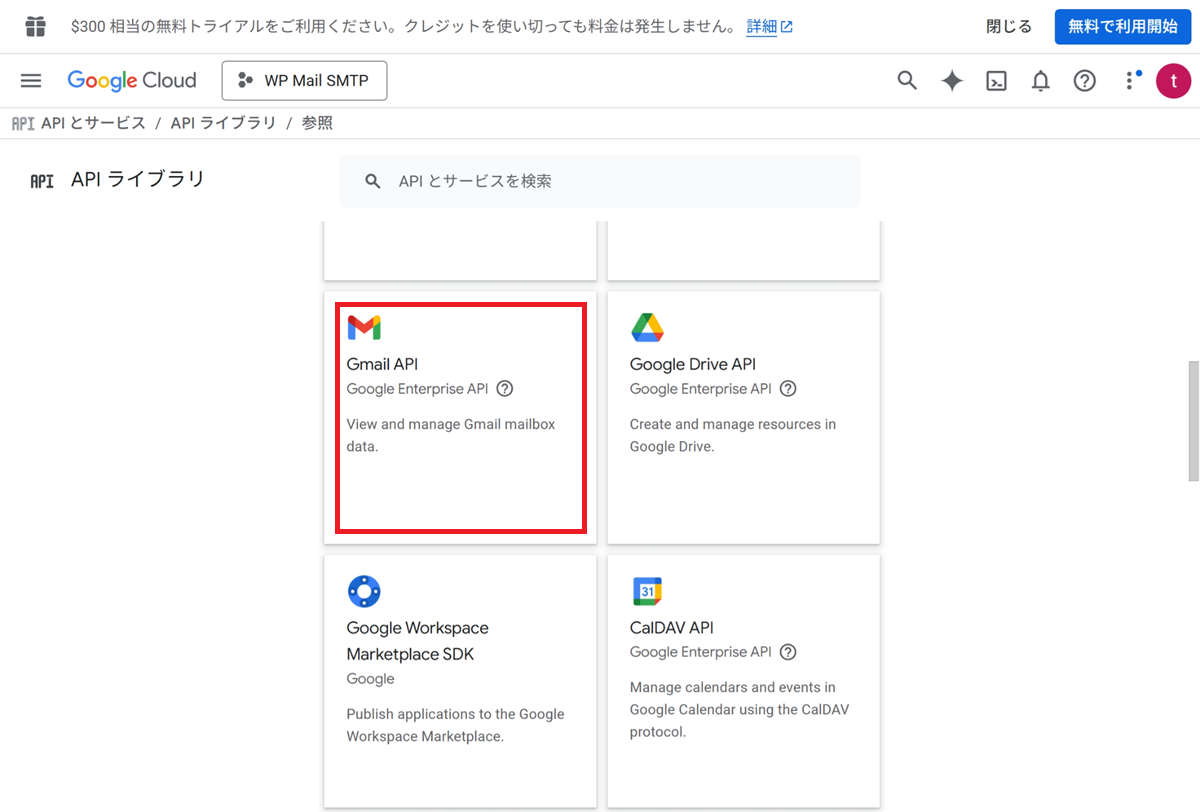Viewport: 1200px width, 812px height.
Task: Click the search magnifier in header
Action: 907,81
